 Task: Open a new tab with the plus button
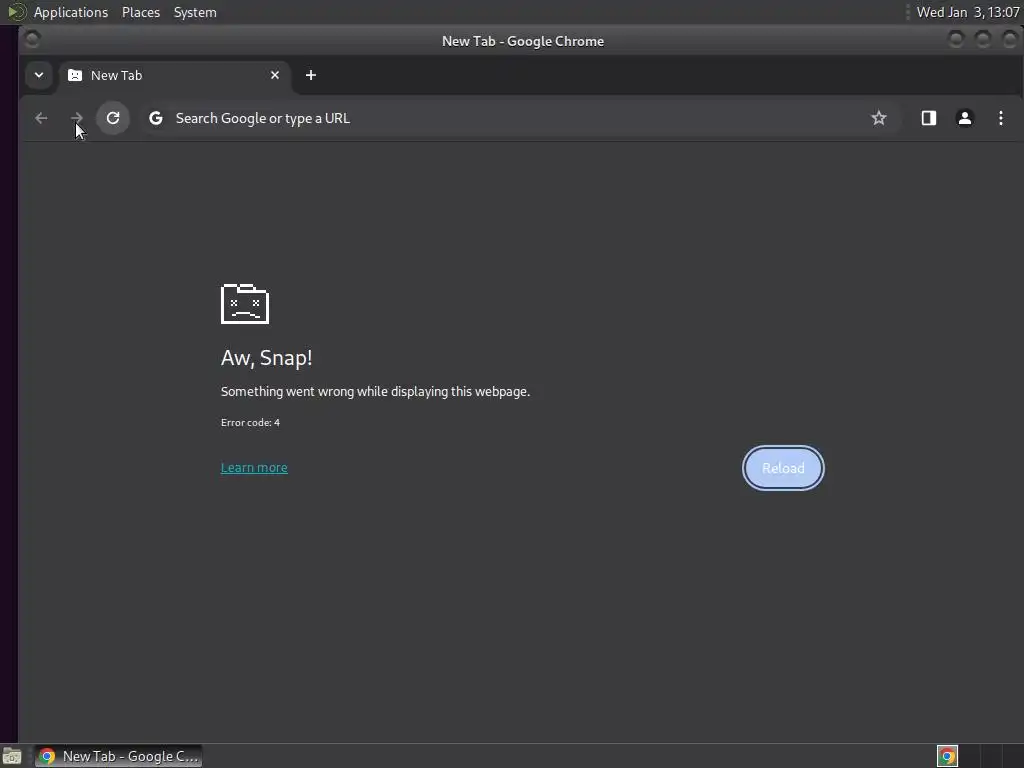(311, 75)
